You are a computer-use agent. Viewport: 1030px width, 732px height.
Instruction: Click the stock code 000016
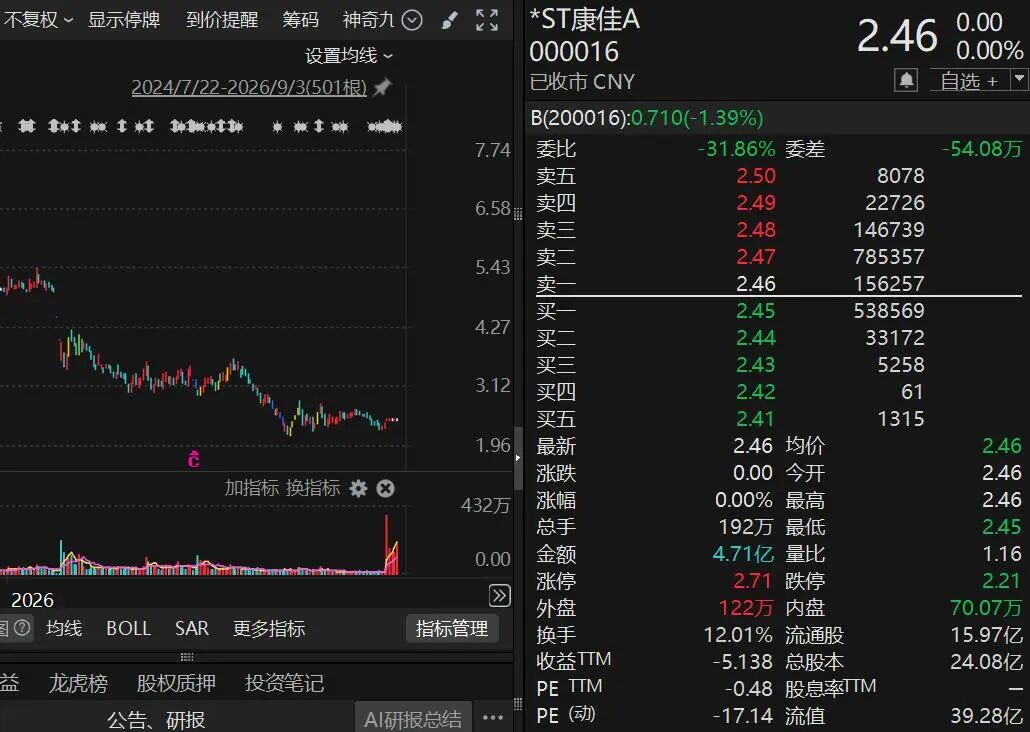[574, 52]
